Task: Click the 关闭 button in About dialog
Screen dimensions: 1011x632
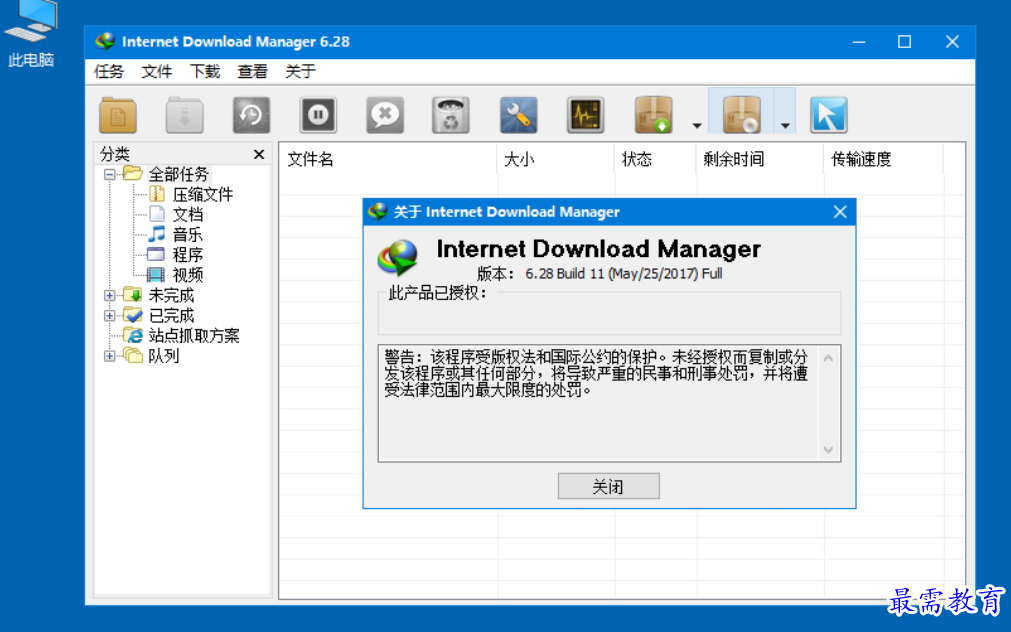Action: click(608, 486)
